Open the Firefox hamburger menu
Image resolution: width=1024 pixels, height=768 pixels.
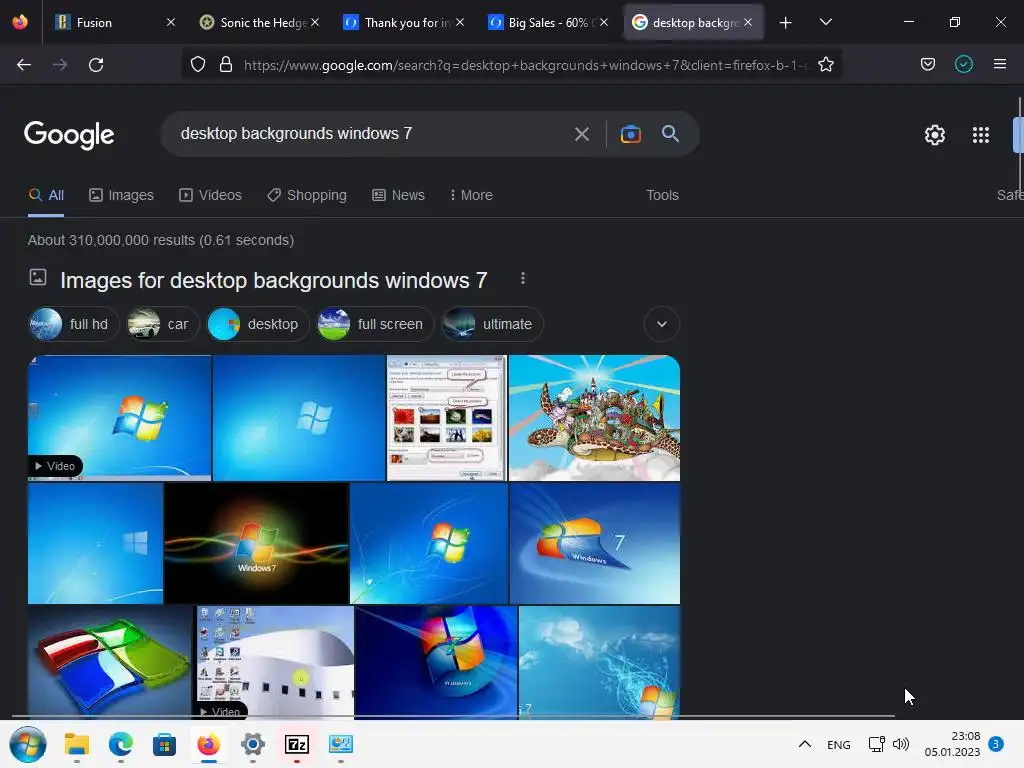click(999, 65)
